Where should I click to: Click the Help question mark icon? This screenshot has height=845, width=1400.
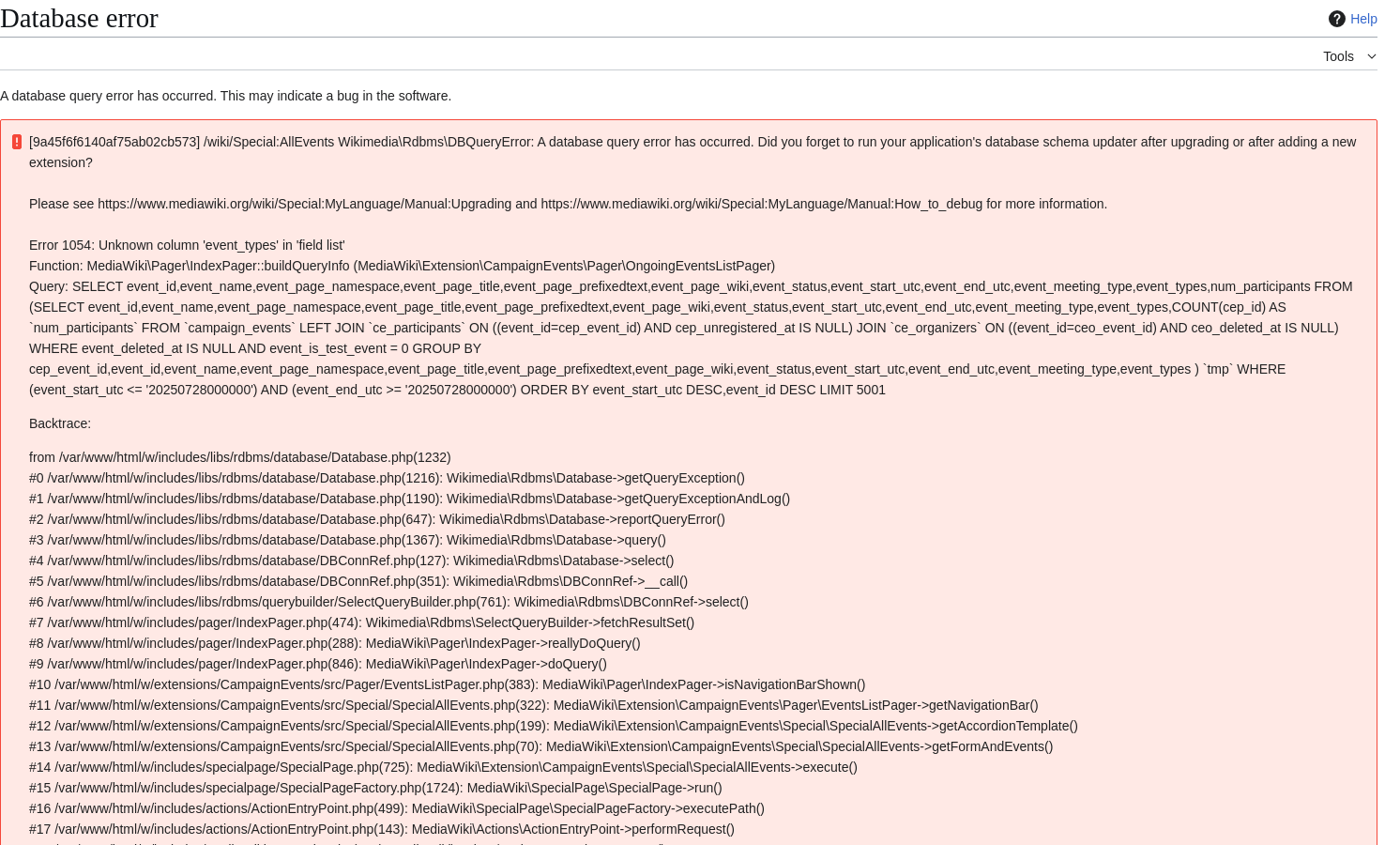tap(1336, 19)
